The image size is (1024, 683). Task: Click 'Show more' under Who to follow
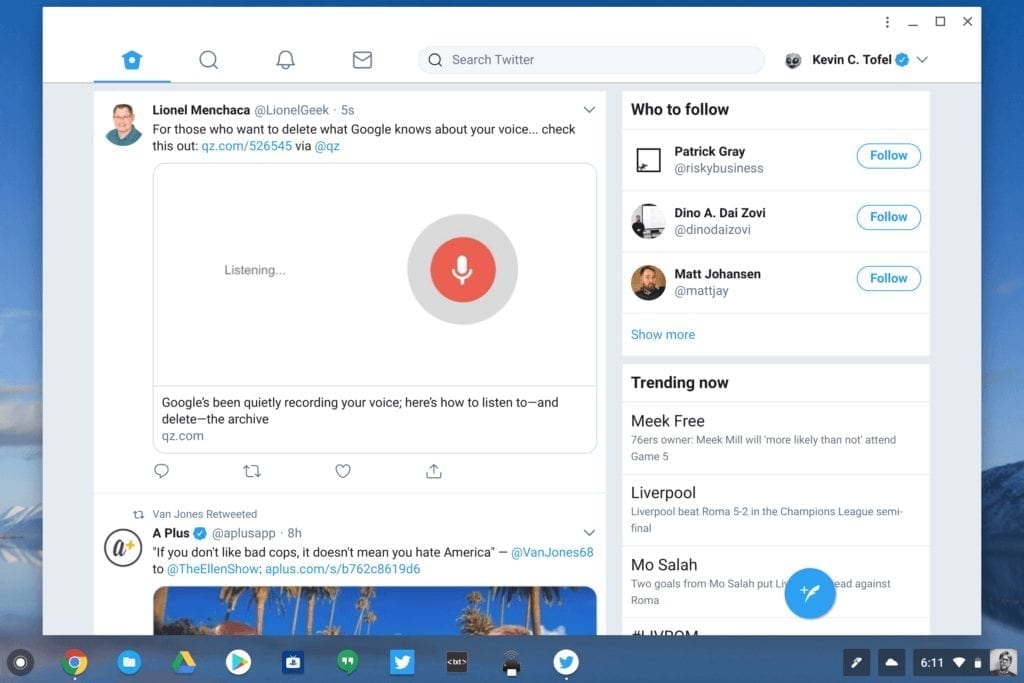tap(663, 334)
